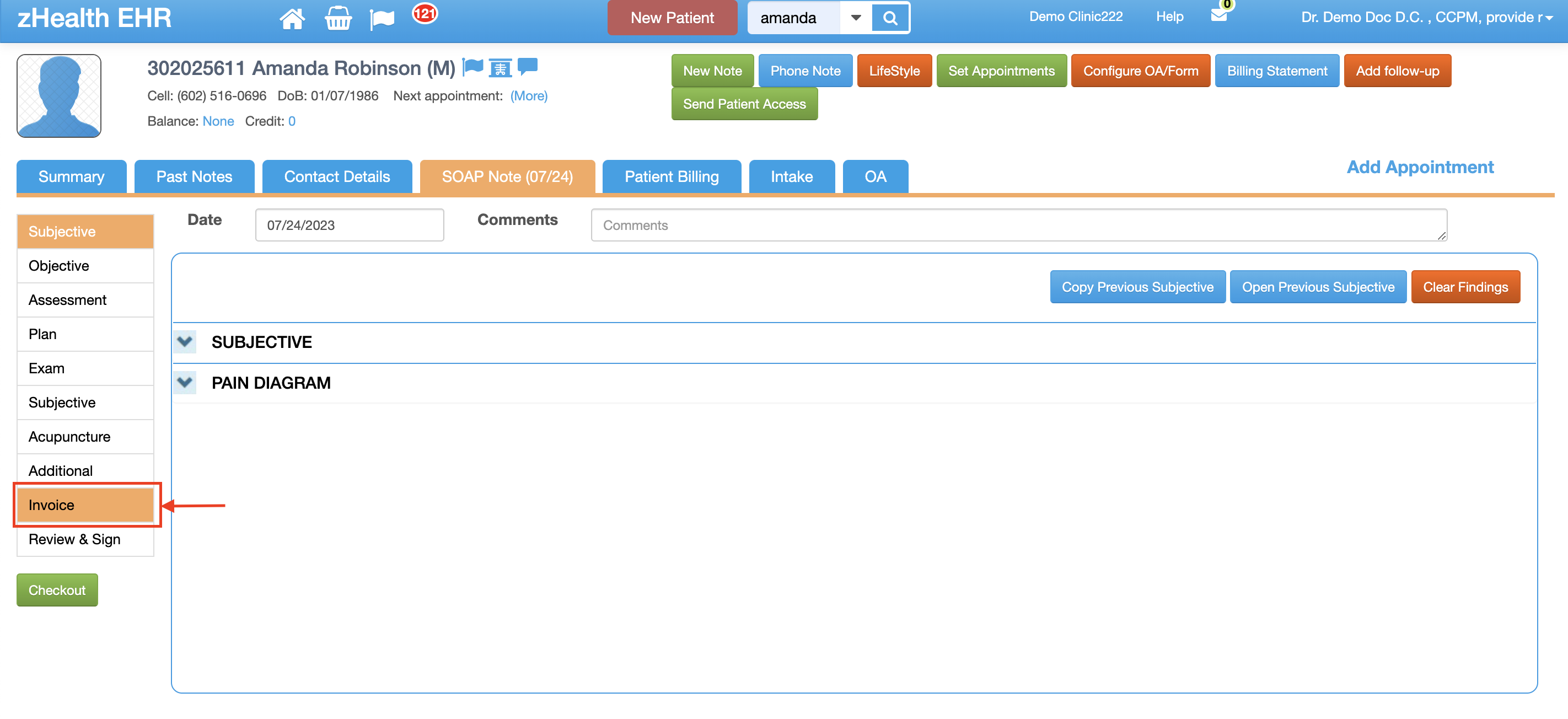
Task: Select Acupuncture in the sidebar
Action: point(85,436)
